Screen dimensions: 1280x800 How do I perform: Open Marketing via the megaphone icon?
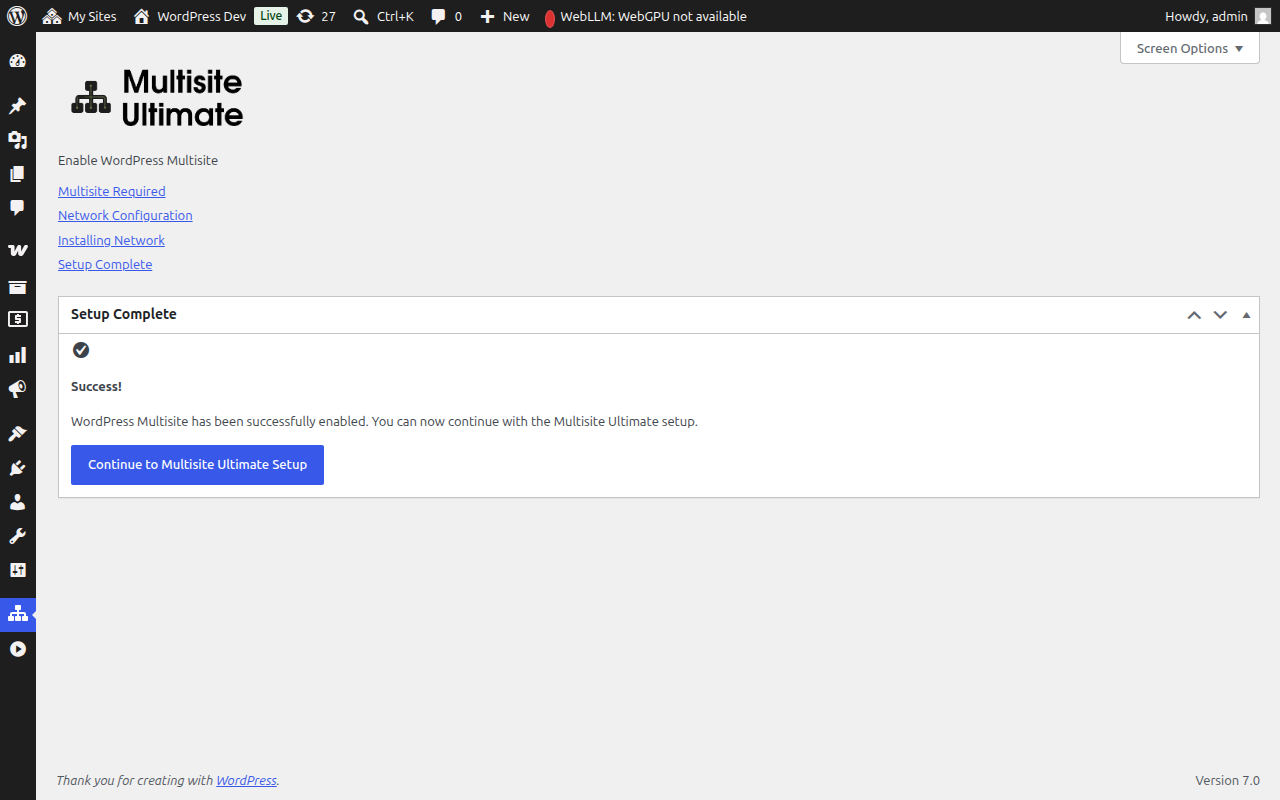click(17, 389)
